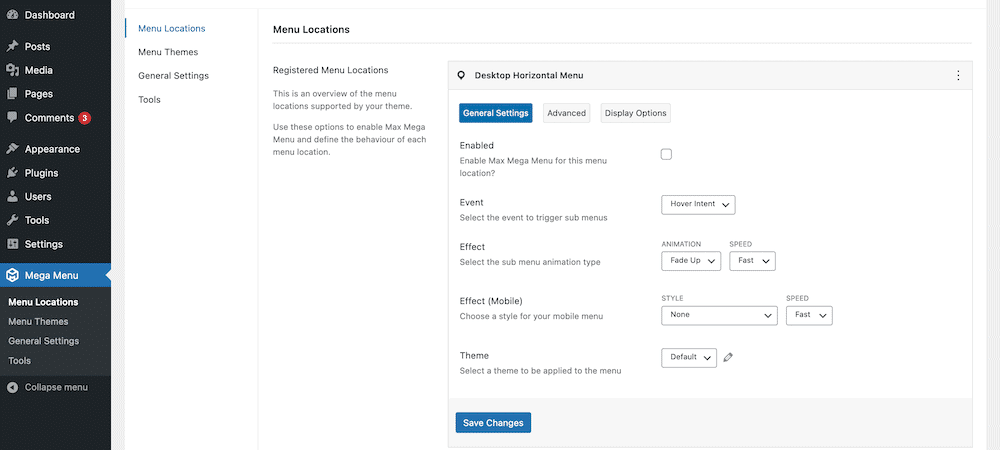Screen dimensions: 1000x450
Task: Click the Appearance paintbrush icon
Action: [12, 149]
